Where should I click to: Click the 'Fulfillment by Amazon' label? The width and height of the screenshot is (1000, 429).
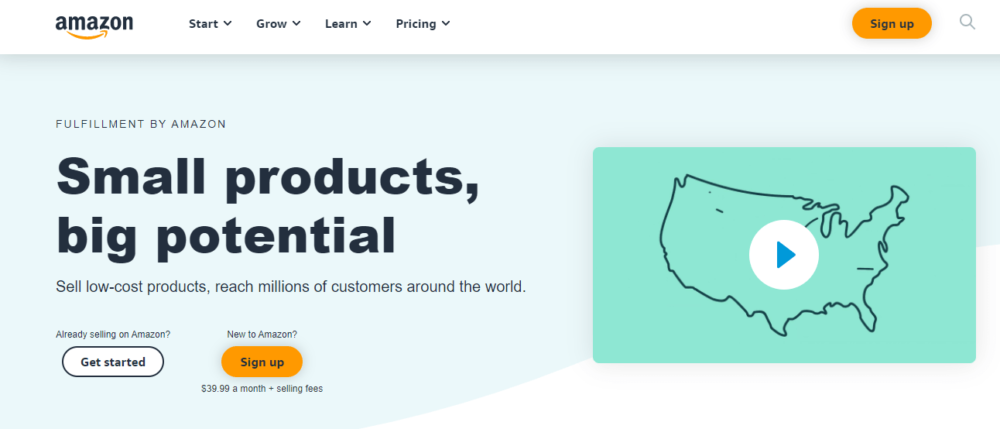pos(141,125)
